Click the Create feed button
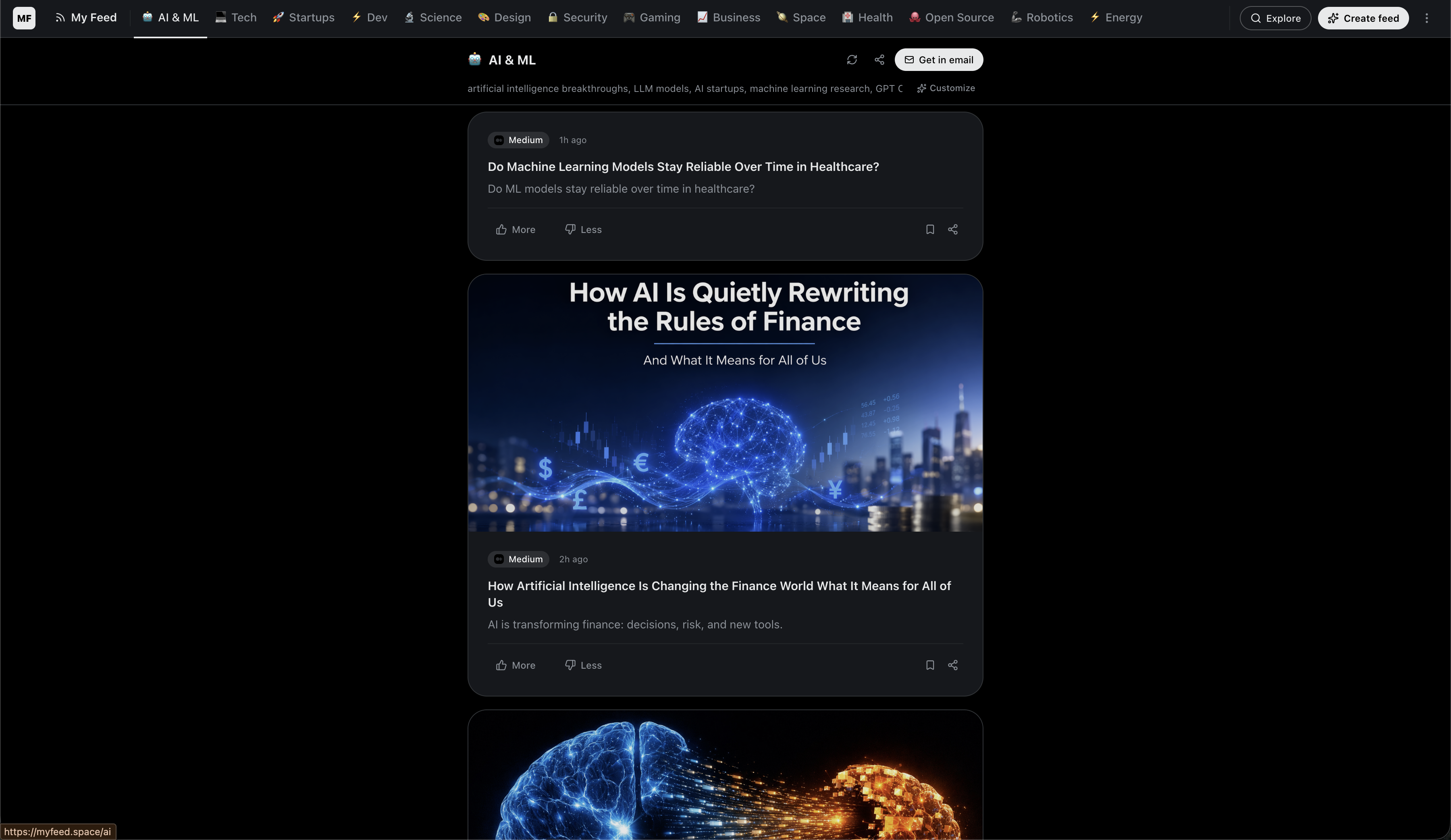The height and width of the screenshot is (840, 1451). pyautogui.click(x=1363, y=18)
